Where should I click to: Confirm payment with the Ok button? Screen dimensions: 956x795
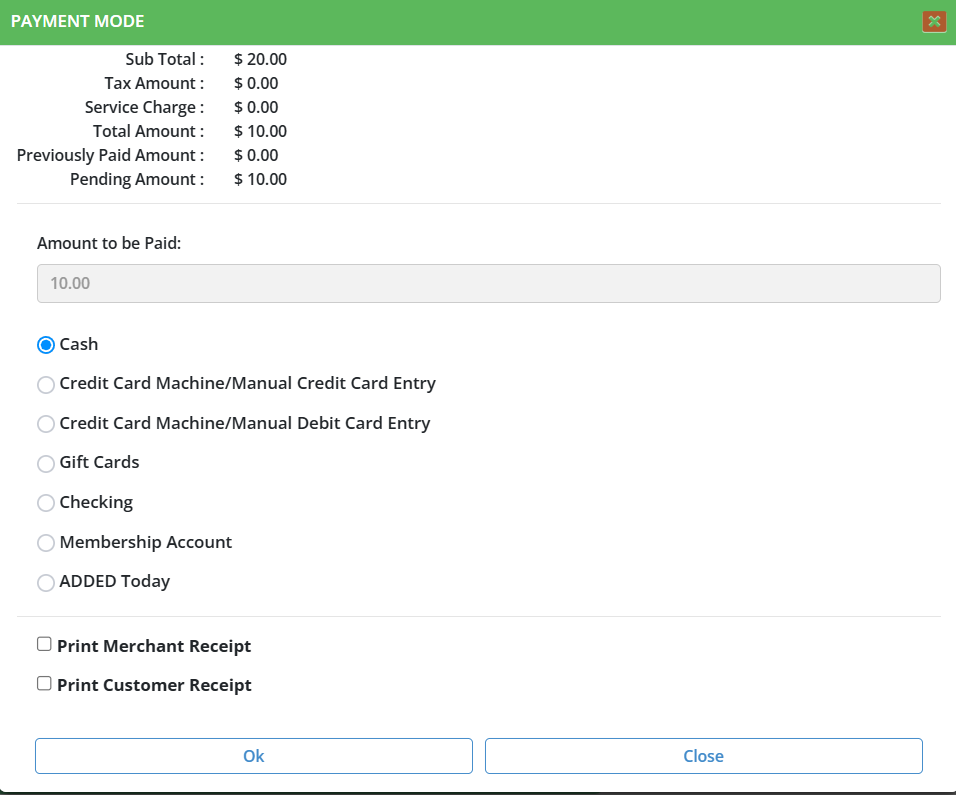point(253,756)
